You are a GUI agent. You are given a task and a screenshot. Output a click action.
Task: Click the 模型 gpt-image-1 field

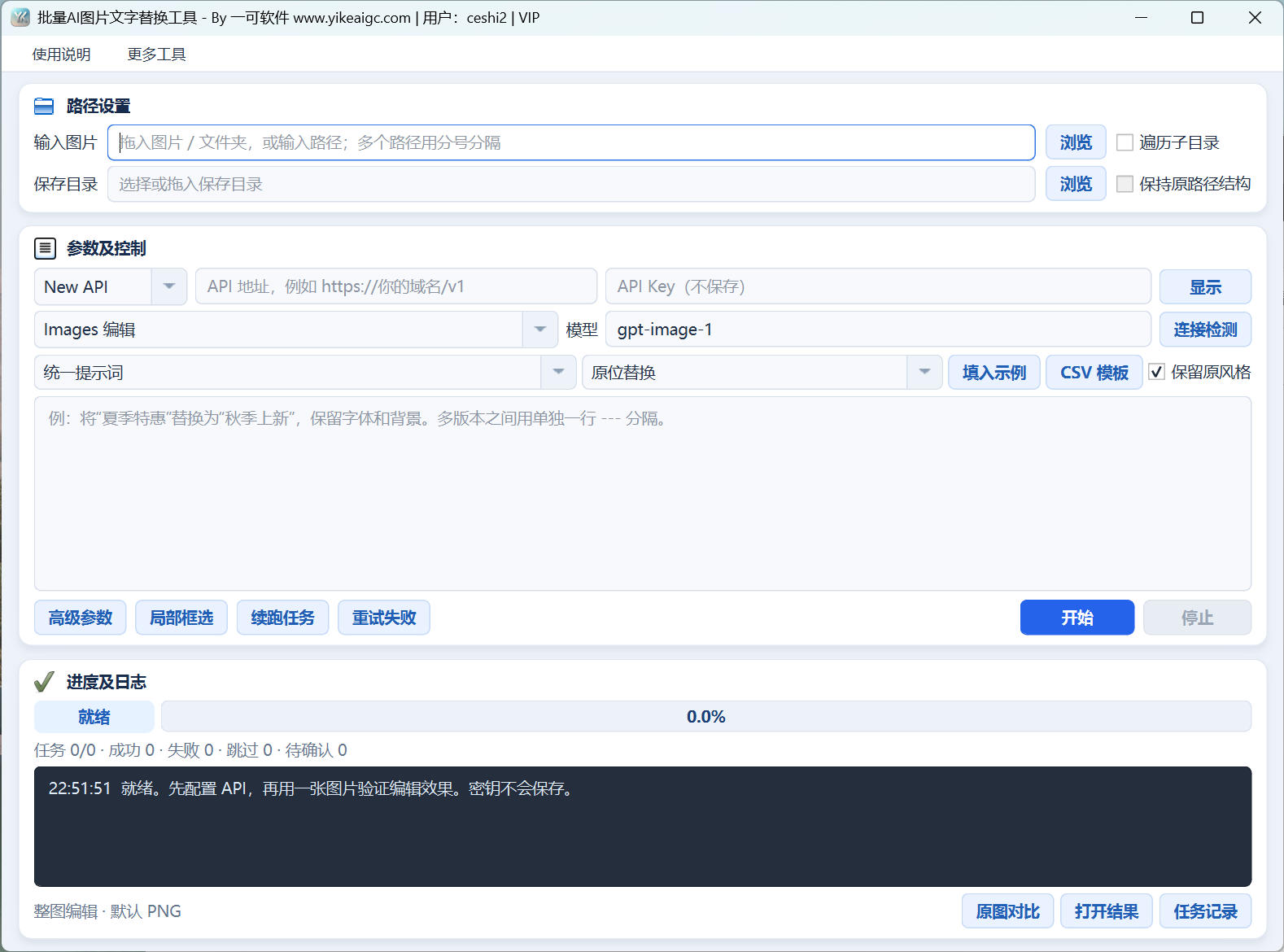[878, 330]
